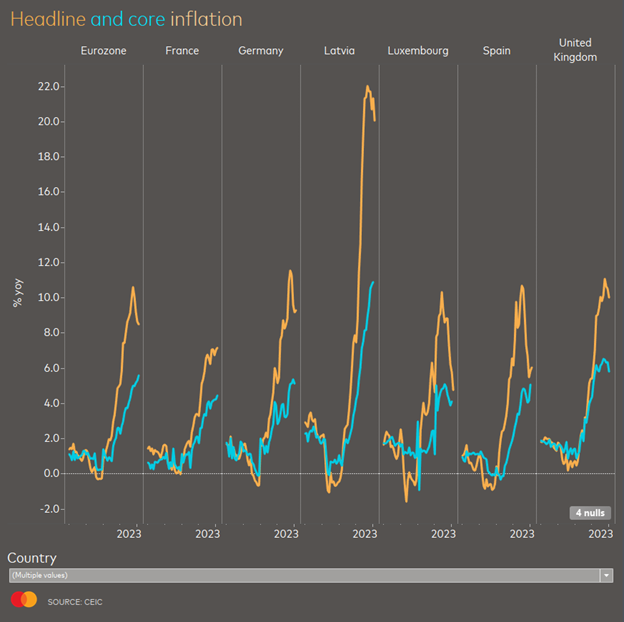Click the -2.0 y-axis label
This screenshot has height=622, width=624.
50,509
